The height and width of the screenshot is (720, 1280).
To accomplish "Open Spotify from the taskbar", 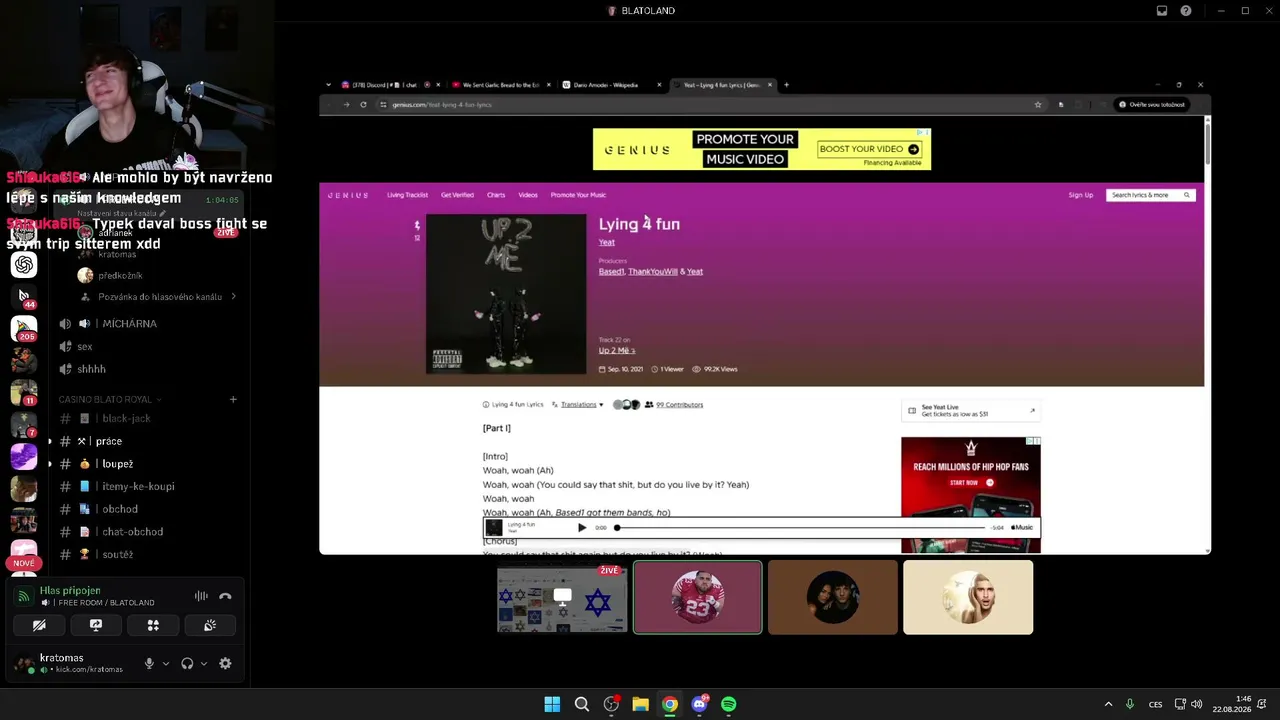I will pyautogui.click(x=729, y=704).
